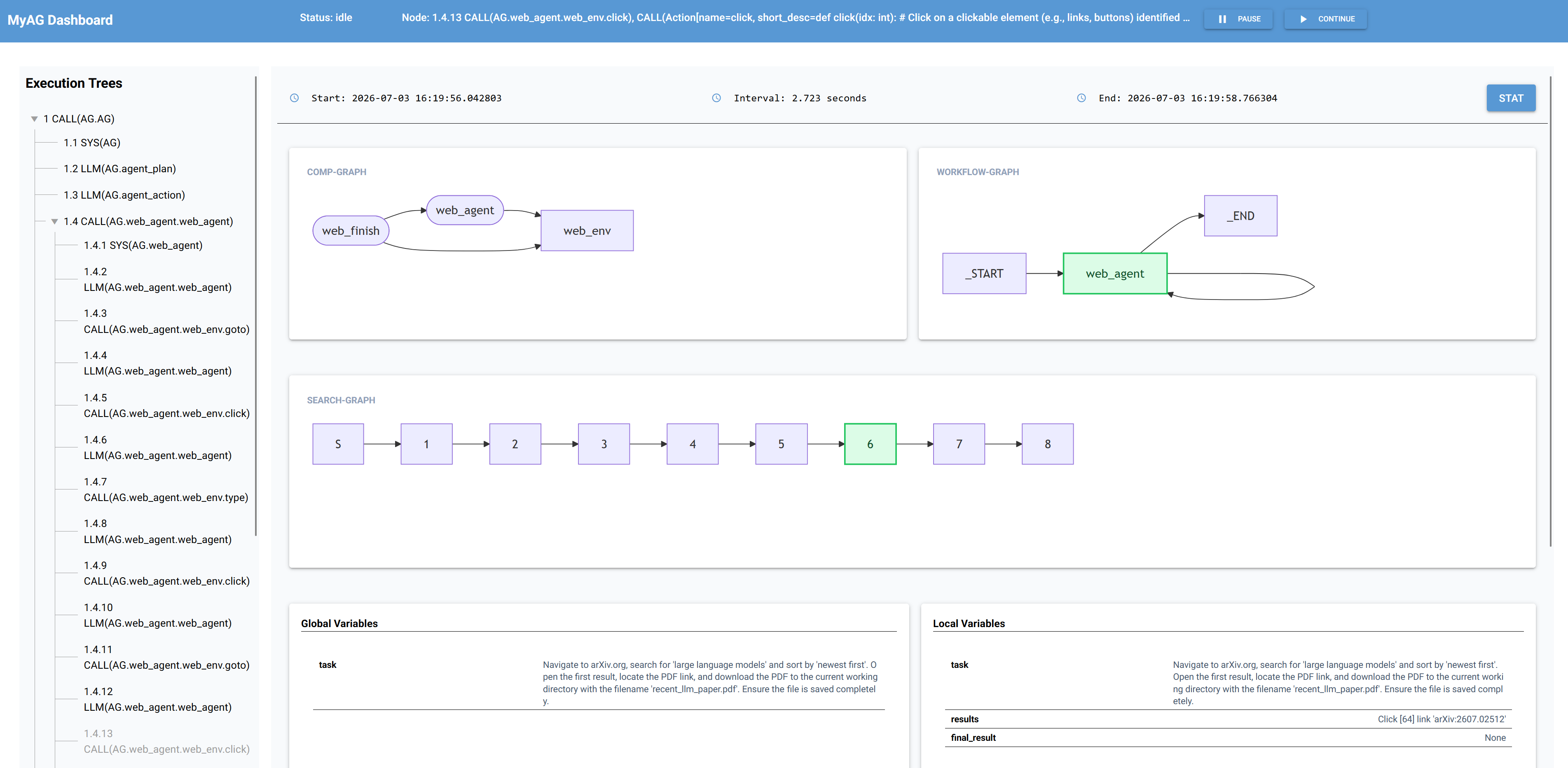Select tree item 1.2 LLM(AG.agent_plan)
This screenshot has width=1568, height=768.
(x=120, y=169)
